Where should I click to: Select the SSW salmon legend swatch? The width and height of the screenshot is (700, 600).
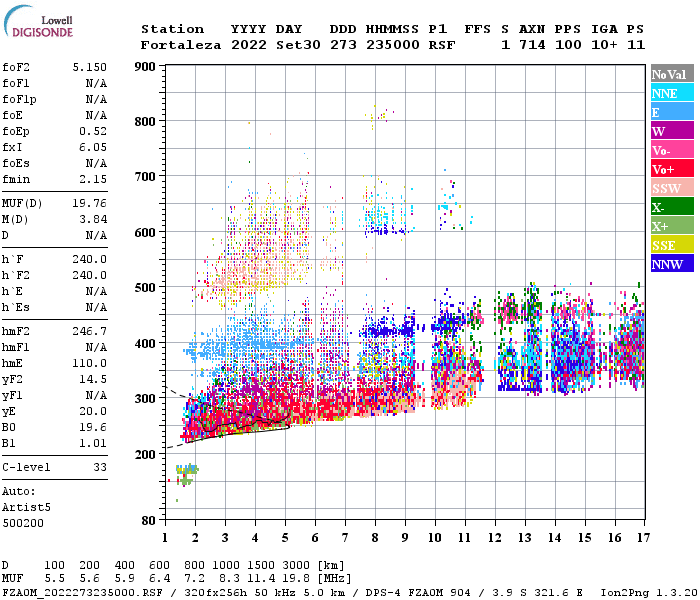pyautogui.click(x=672, y=188)
